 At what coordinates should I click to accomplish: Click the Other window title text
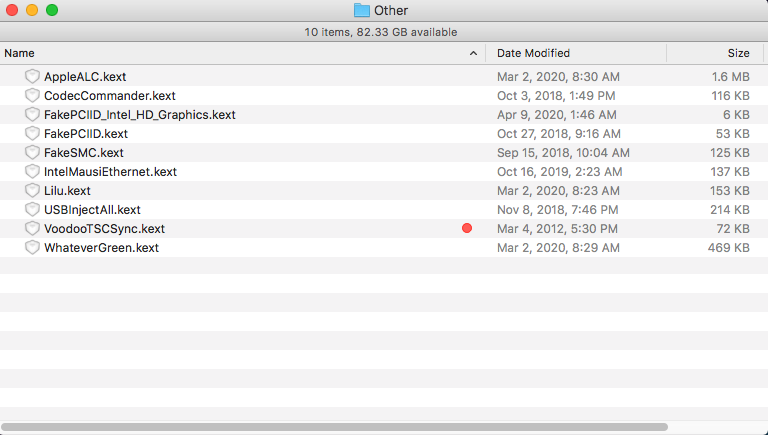391,10
